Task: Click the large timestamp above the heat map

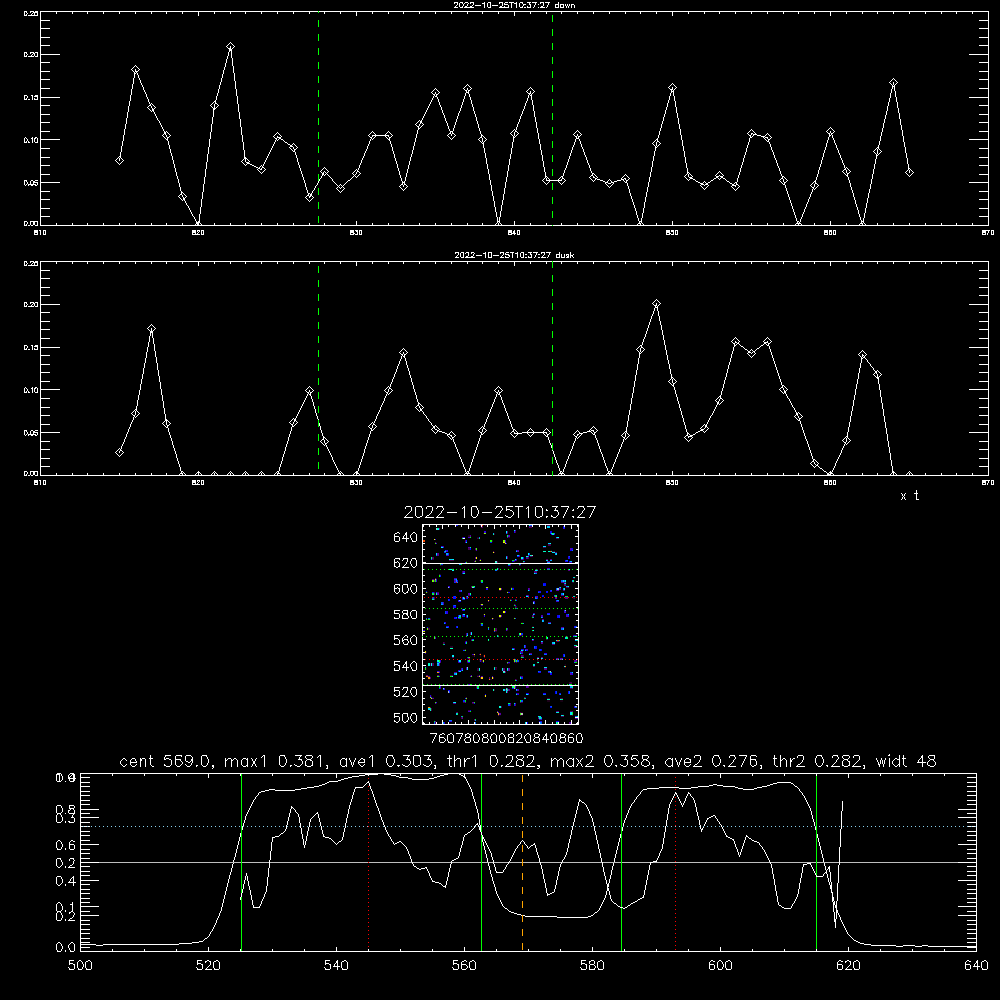Action: click(x=500, y=512)
